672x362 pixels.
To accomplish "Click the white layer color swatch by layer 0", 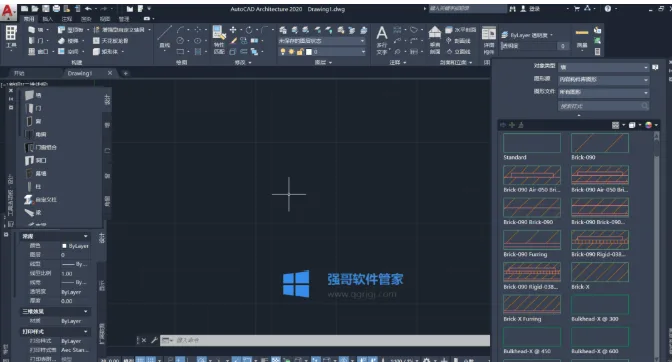I will point(309,52).
